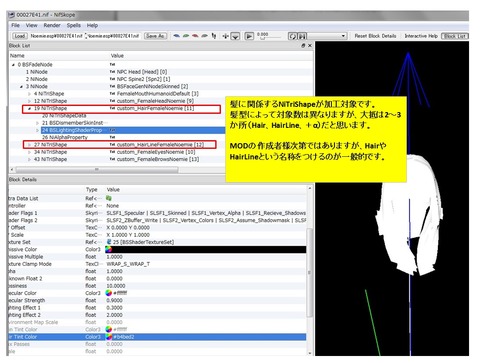Play the animation with the play button
The height and width of the screenshot is (363, 480).
point(249,36)
